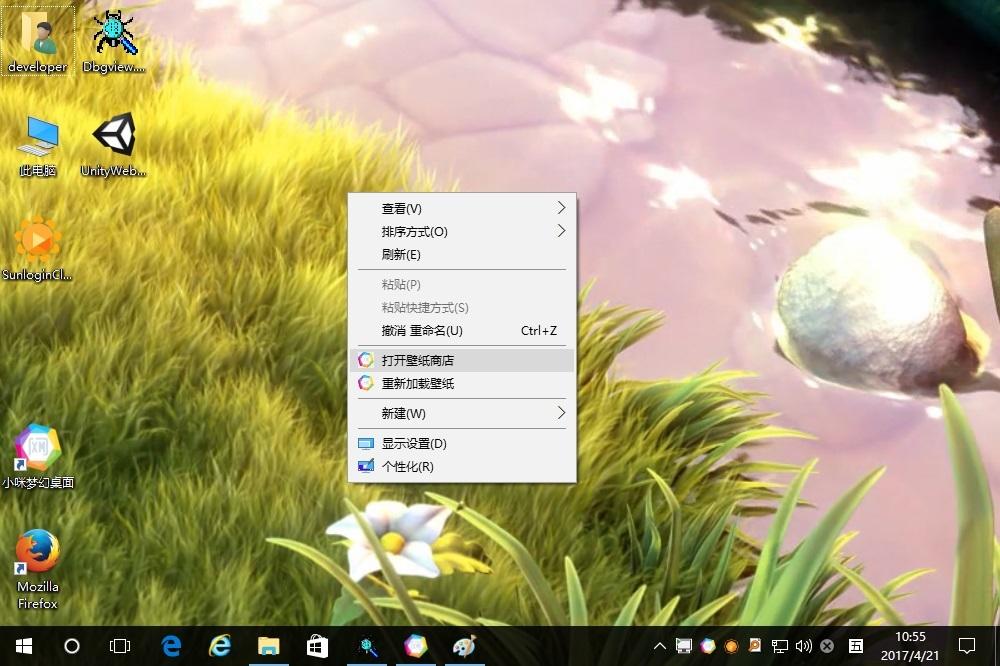Expand the 新建(W) submenu
This screenshot has height=666, width=1000.
(x=462, y=413)
